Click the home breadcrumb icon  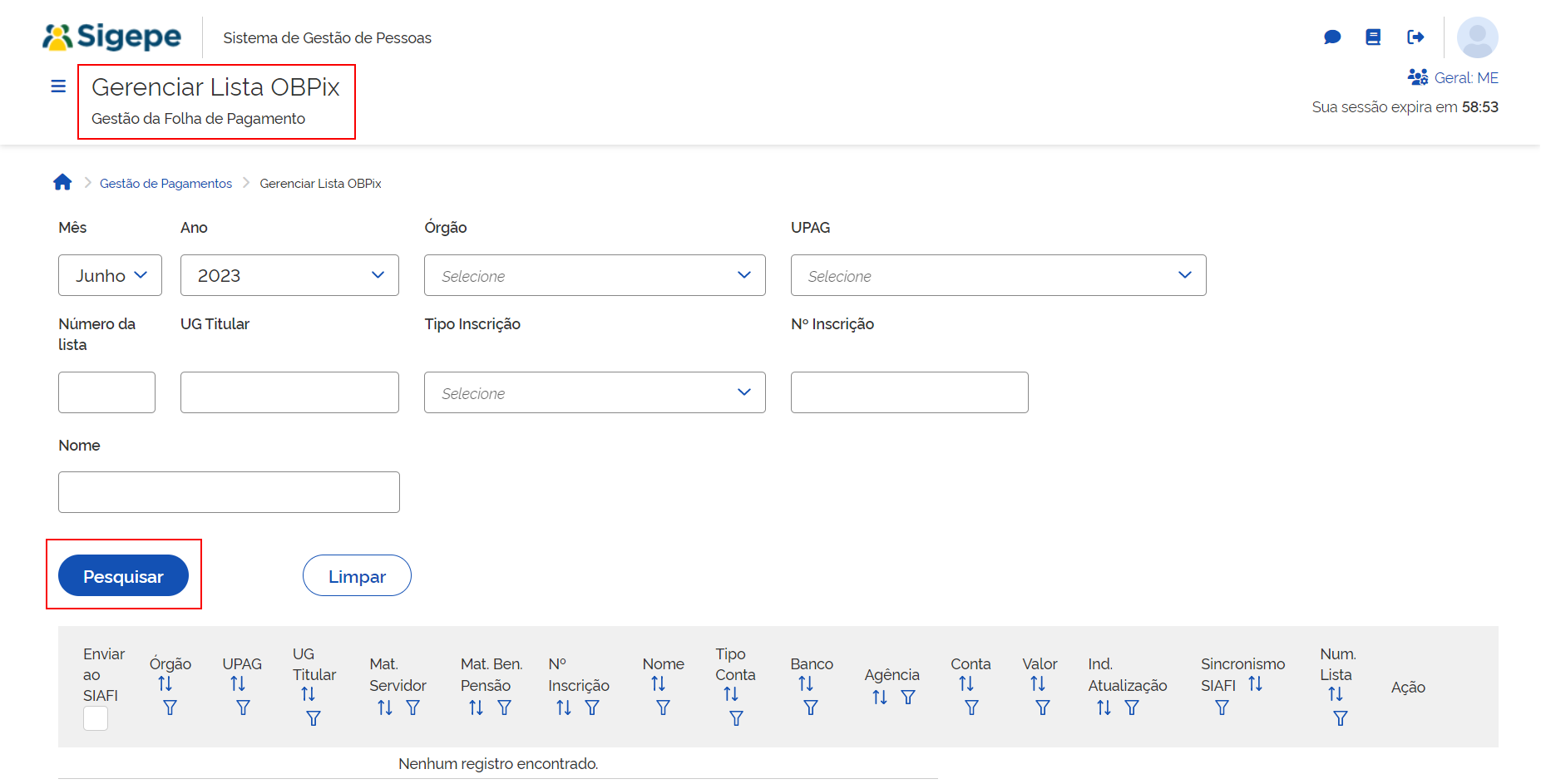pyautogui.click(x=62, y=183)
